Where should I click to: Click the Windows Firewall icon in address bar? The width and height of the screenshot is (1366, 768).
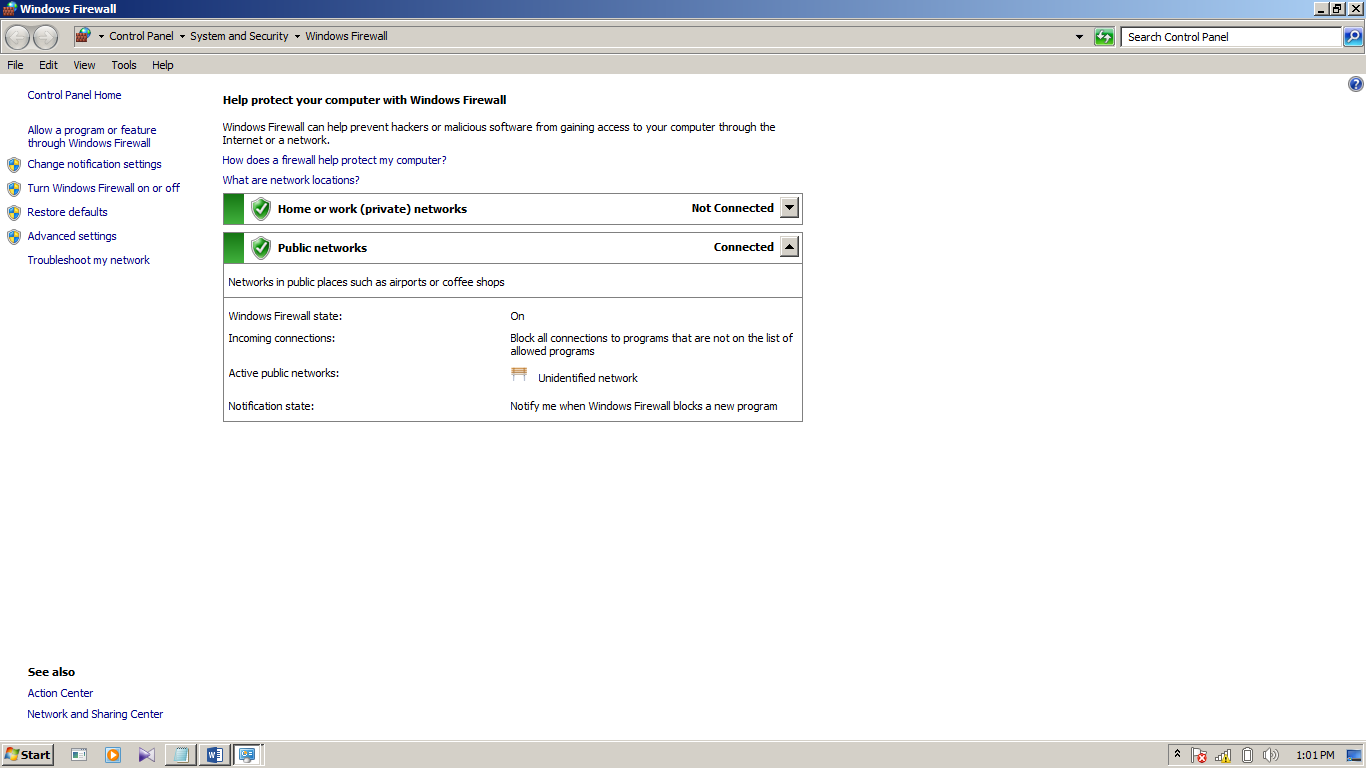click(x=83, y=36)
